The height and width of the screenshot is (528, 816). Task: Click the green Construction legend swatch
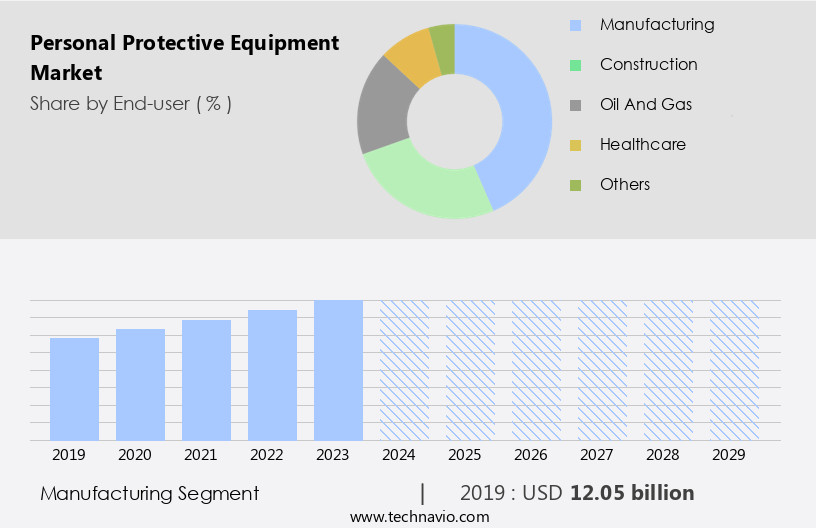(x=575, y=65)
